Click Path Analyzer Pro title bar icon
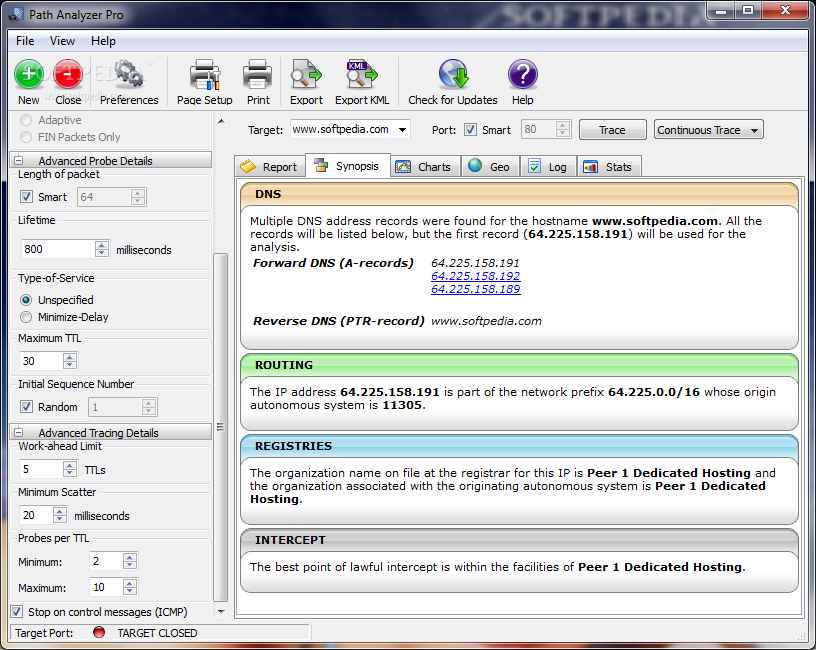This screenshot has width=816, height=650. (16, 15)
